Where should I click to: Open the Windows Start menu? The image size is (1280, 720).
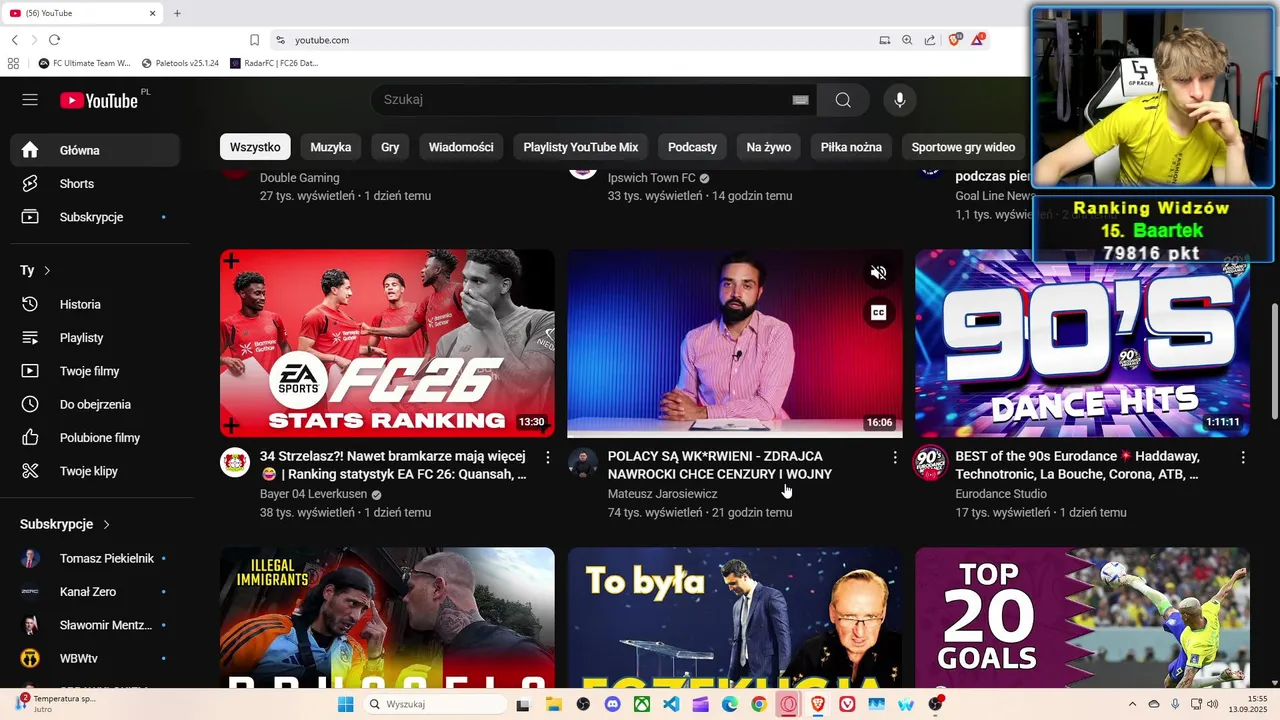coord(345,704)
